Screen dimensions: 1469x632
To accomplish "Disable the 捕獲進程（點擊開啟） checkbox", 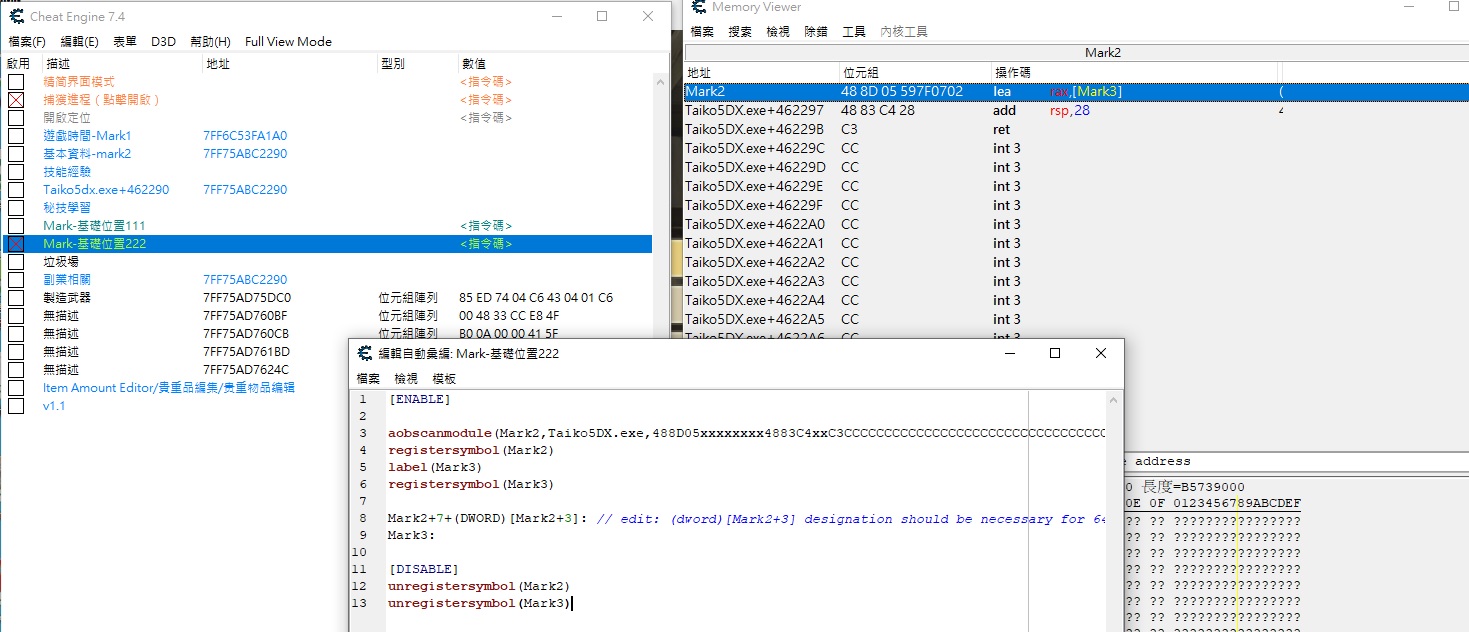I will pos(16,100).
